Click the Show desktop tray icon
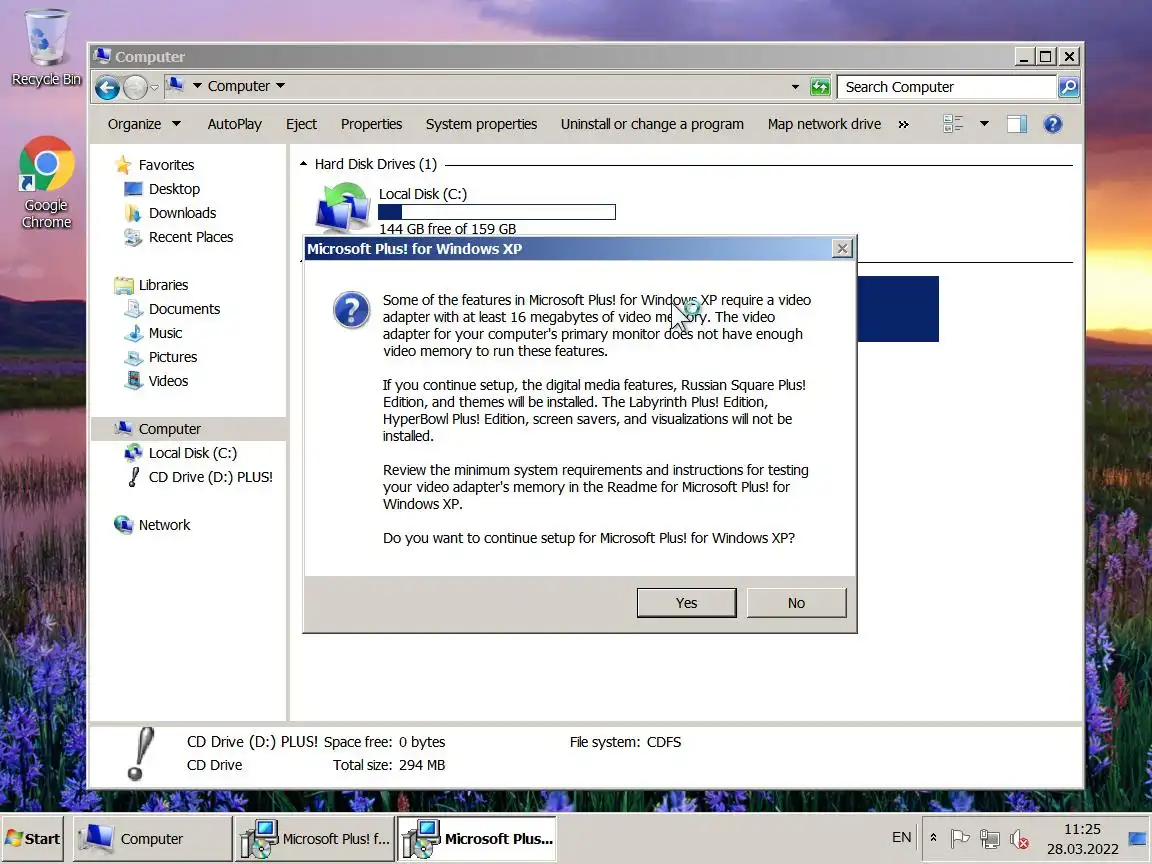 pos(1137,838)
